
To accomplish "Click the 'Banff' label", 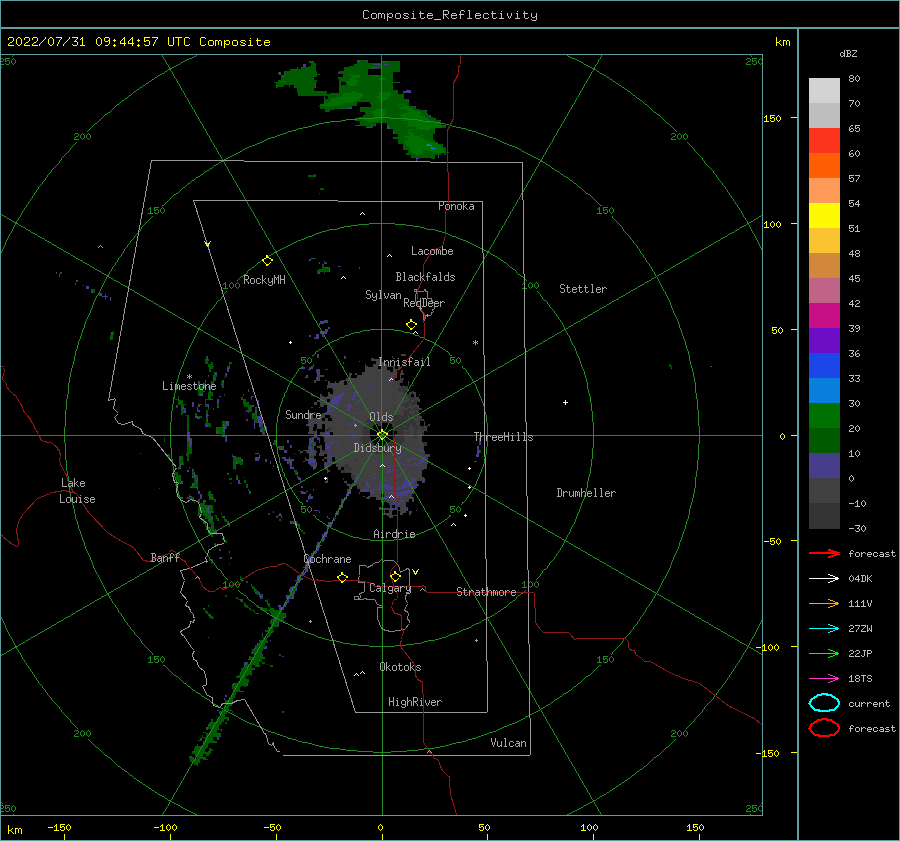I will click(x=165, y=557).
